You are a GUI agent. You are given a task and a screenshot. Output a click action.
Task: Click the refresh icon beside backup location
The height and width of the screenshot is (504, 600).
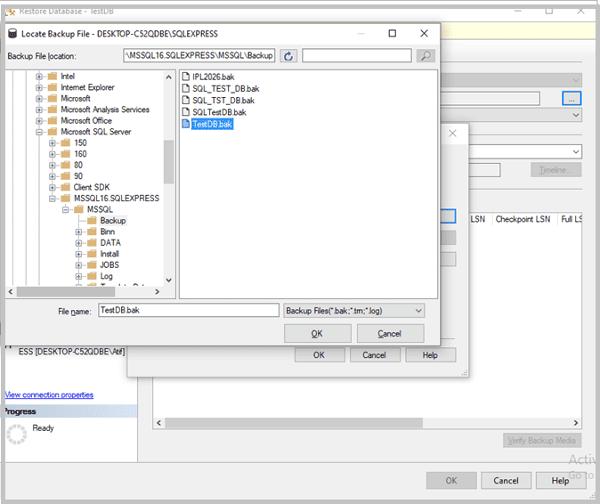(288, 56)
